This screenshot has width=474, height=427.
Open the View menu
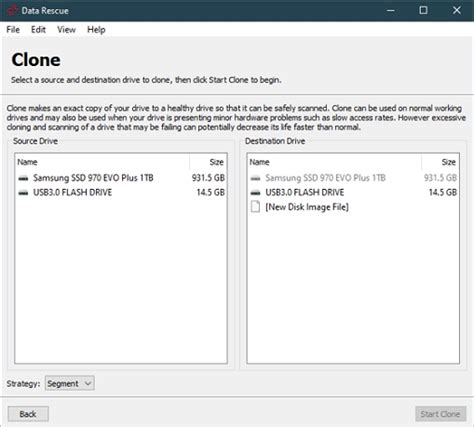pyautogui.click(x=66, y=30)
